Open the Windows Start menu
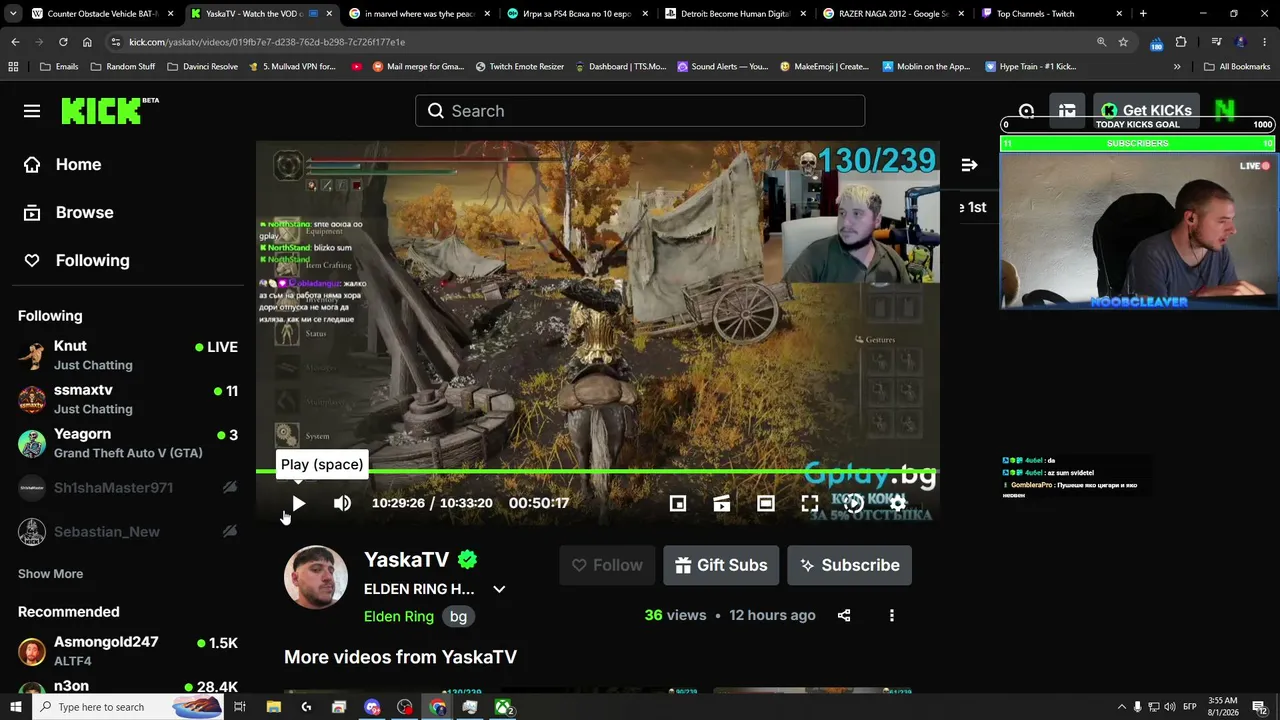 (16, 707)
